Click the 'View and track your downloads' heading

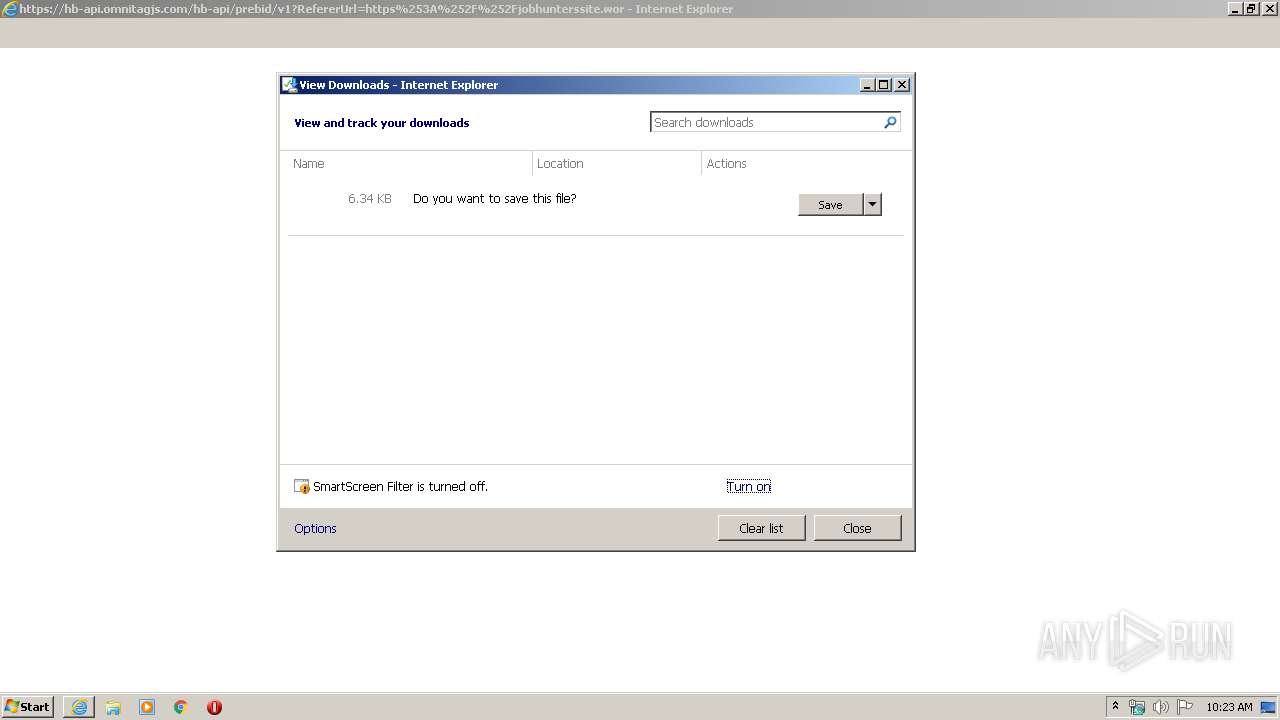pos(381,123)
